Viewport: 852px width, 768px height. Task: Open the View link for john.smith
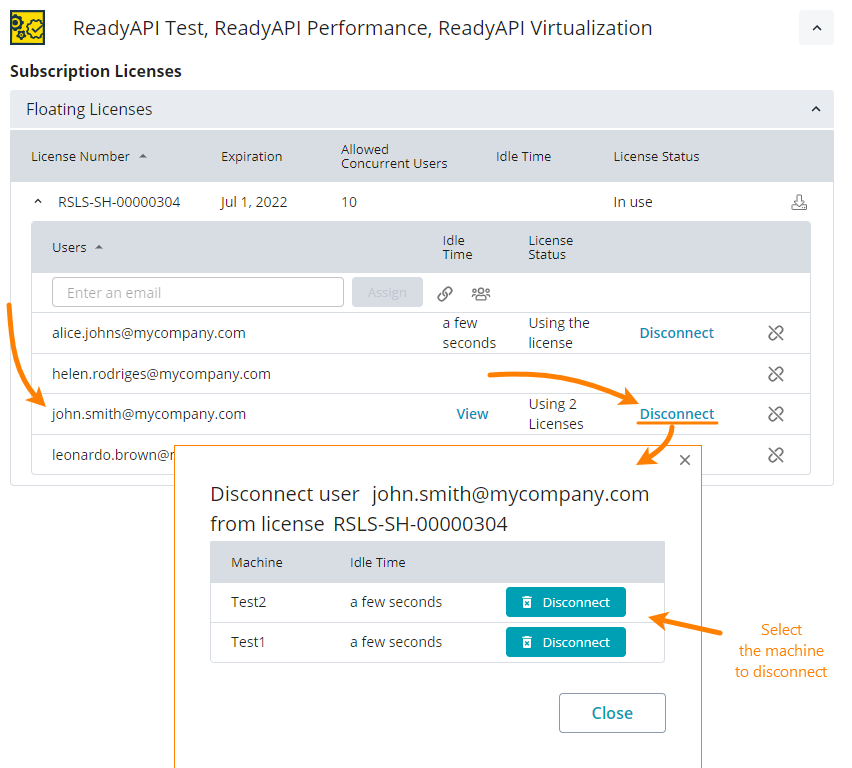[472, 414]
